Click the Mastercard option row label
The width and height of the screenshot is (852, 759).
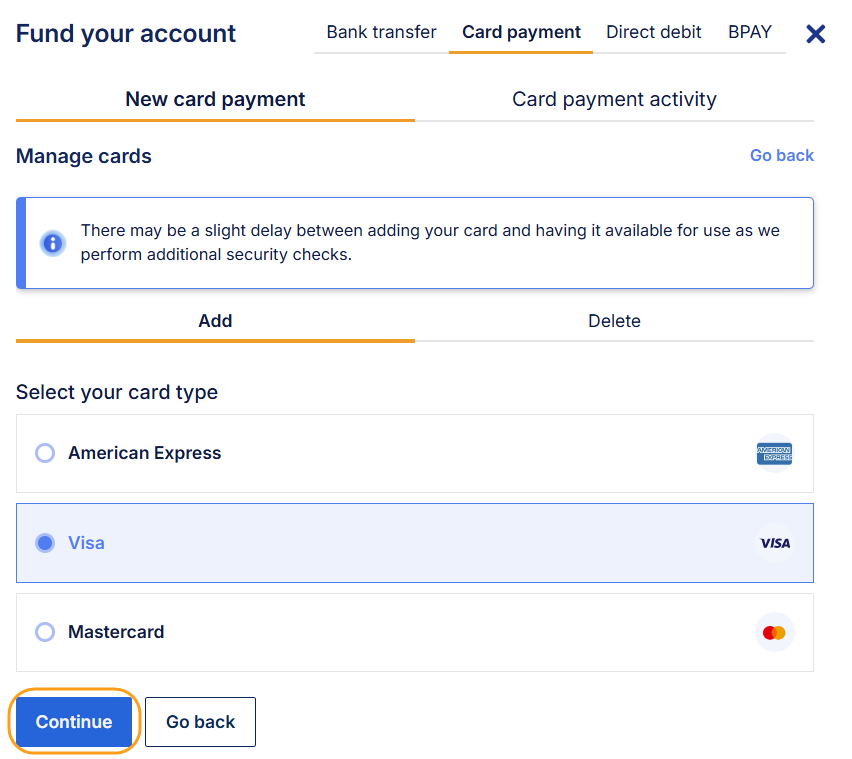tap(116, 632)
